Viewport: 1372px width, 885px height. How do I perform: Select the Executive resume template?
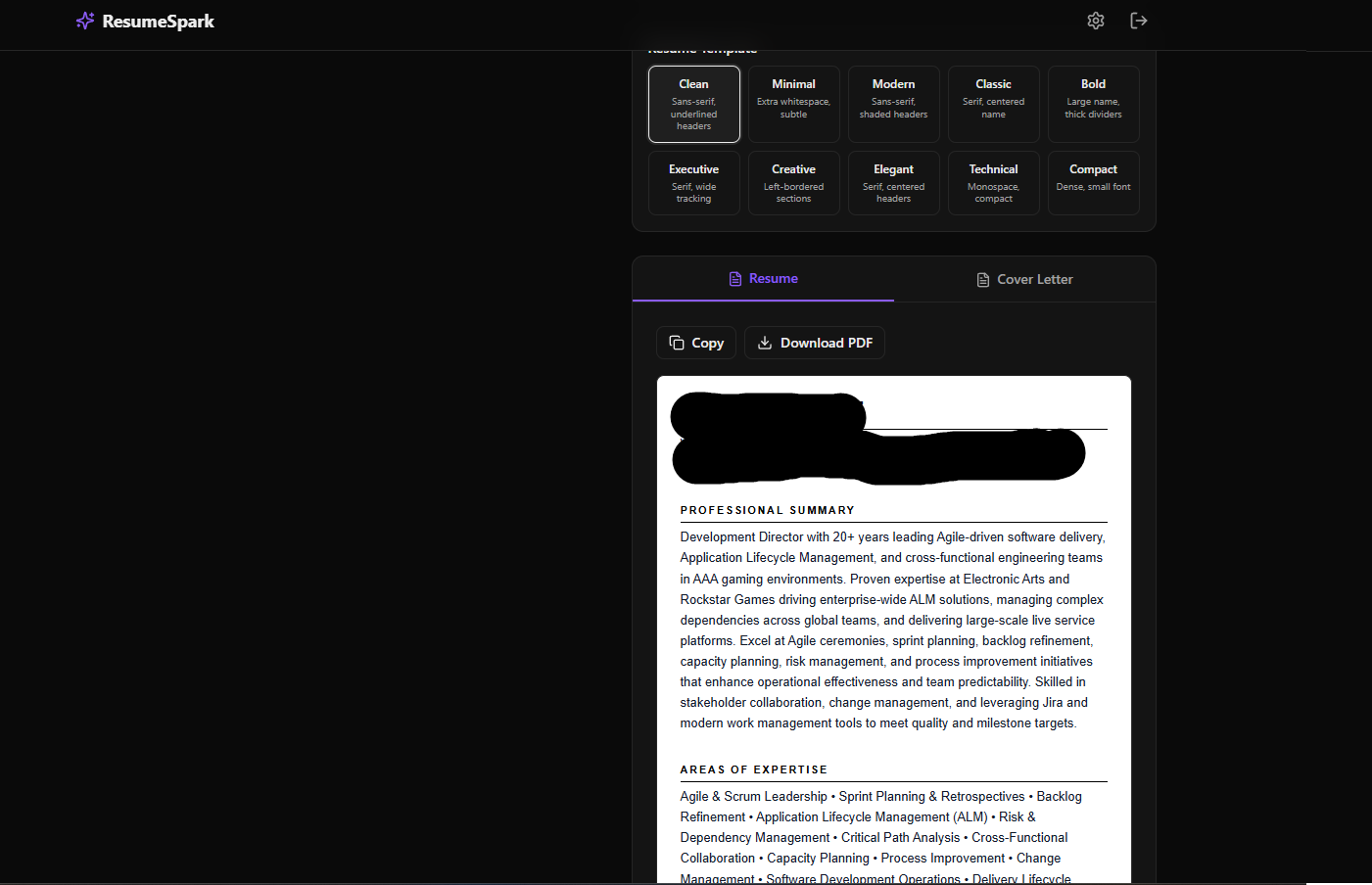694,183
